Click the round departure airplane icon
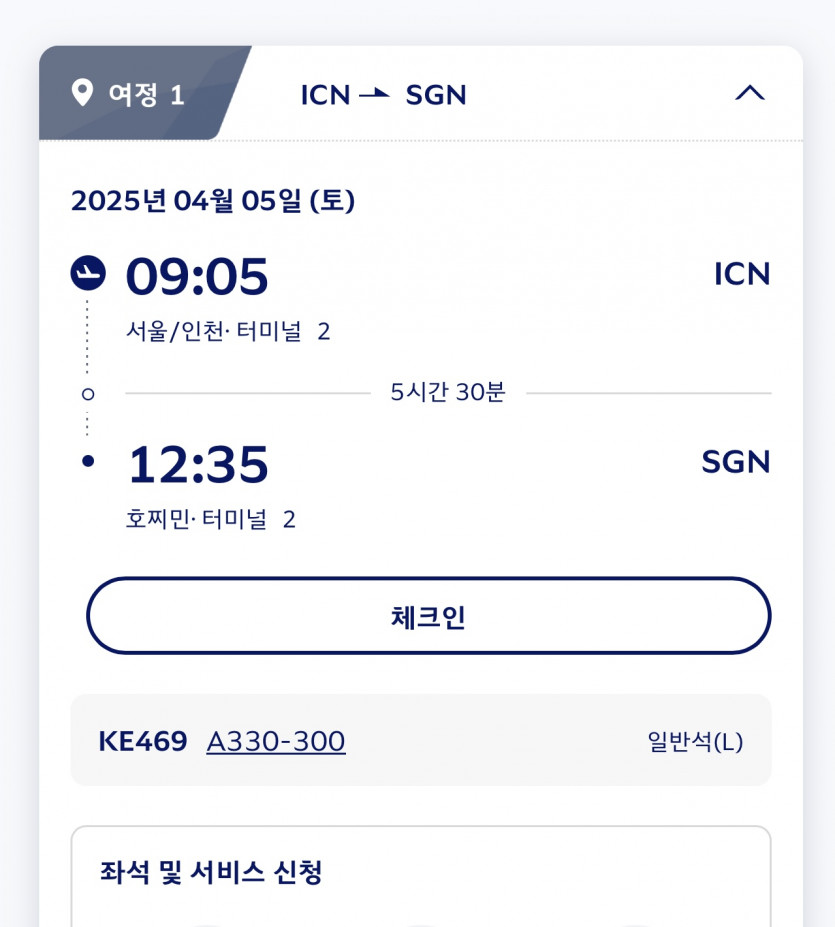835x927 pixels. pos(88,273)
